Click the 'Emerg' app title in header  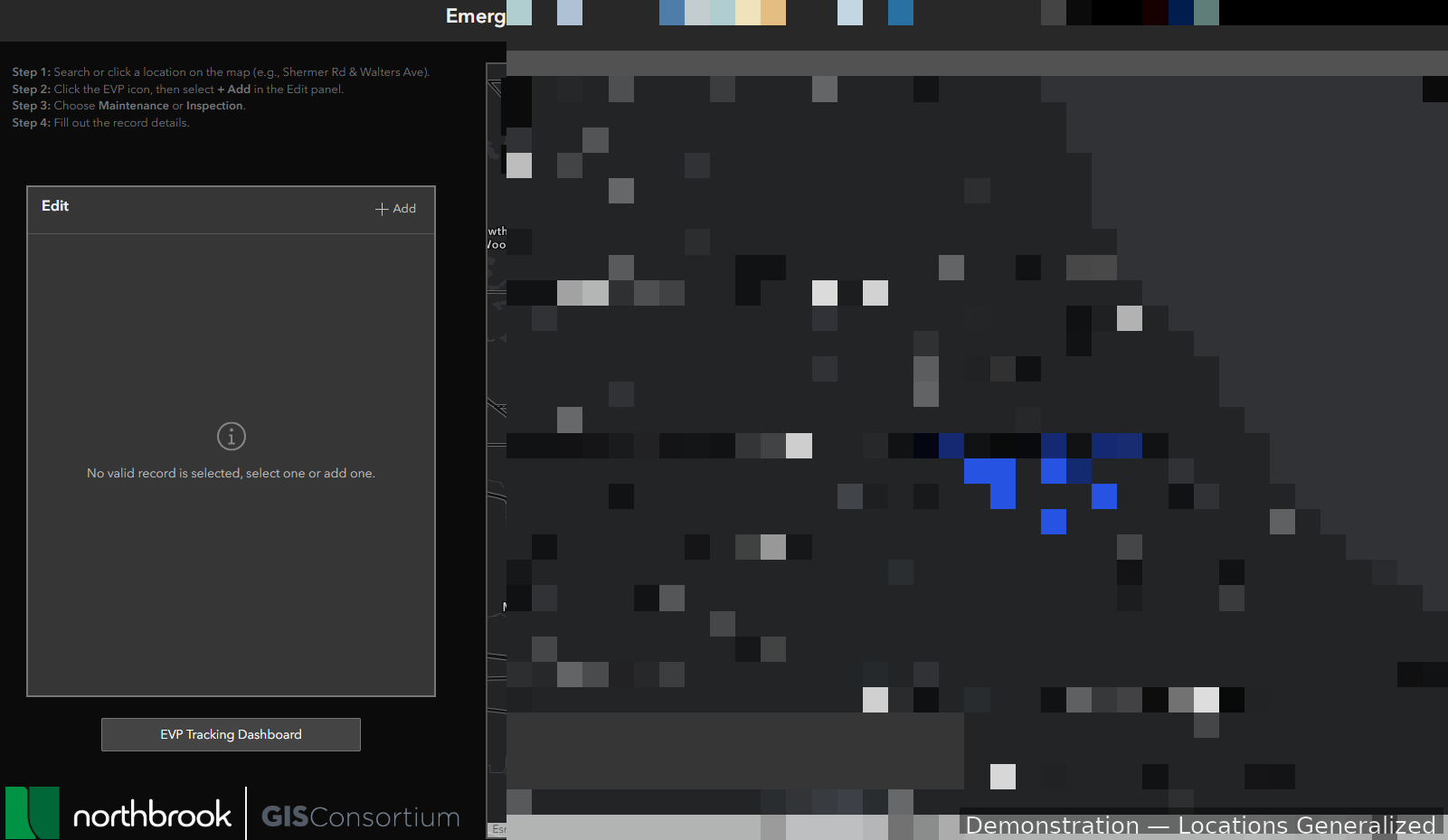click(x=475, y=16)
